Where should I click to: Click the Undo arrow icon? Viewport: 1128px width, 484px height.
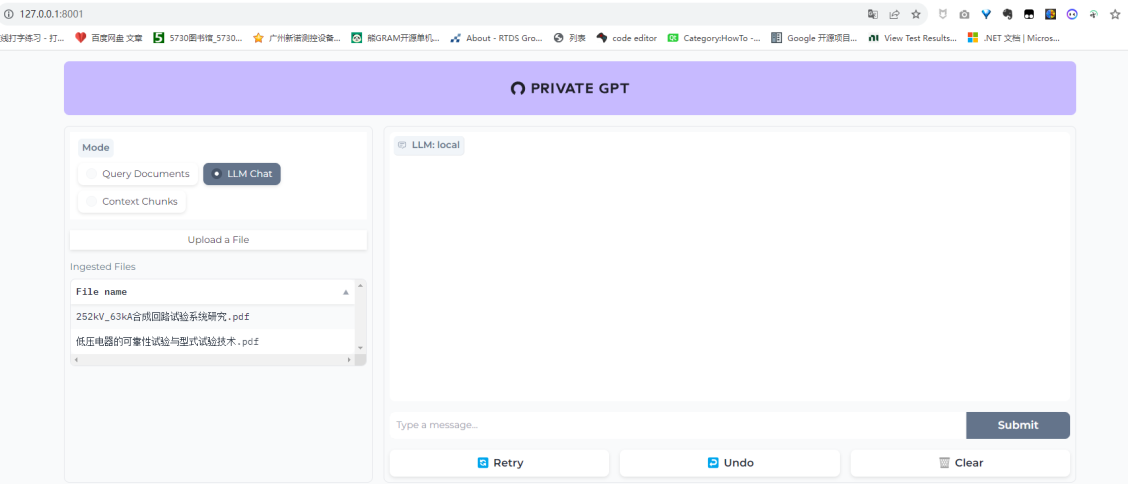(x=713, y=463)
